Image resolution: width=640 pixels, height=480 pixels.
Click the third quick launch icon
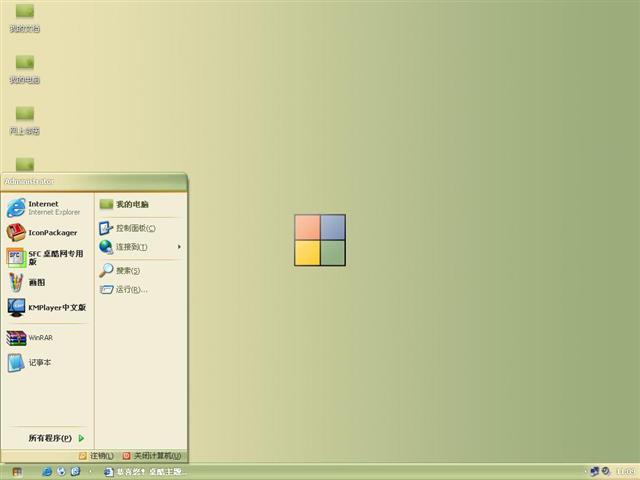click(x=76, y=472)
